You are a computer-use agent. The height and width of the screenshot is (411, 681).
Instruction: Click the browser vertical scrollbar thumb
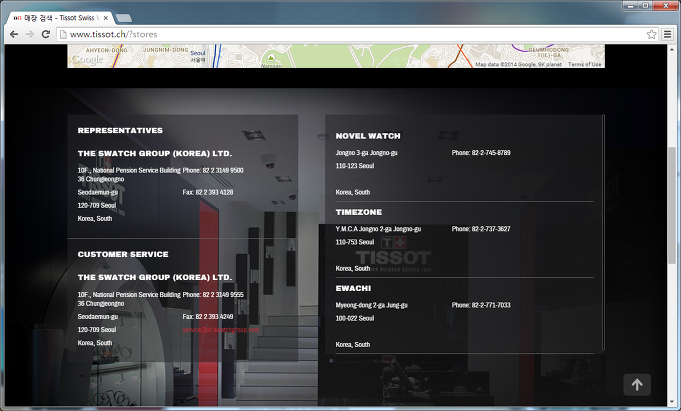pyautogui.click(x=672, y=204)
